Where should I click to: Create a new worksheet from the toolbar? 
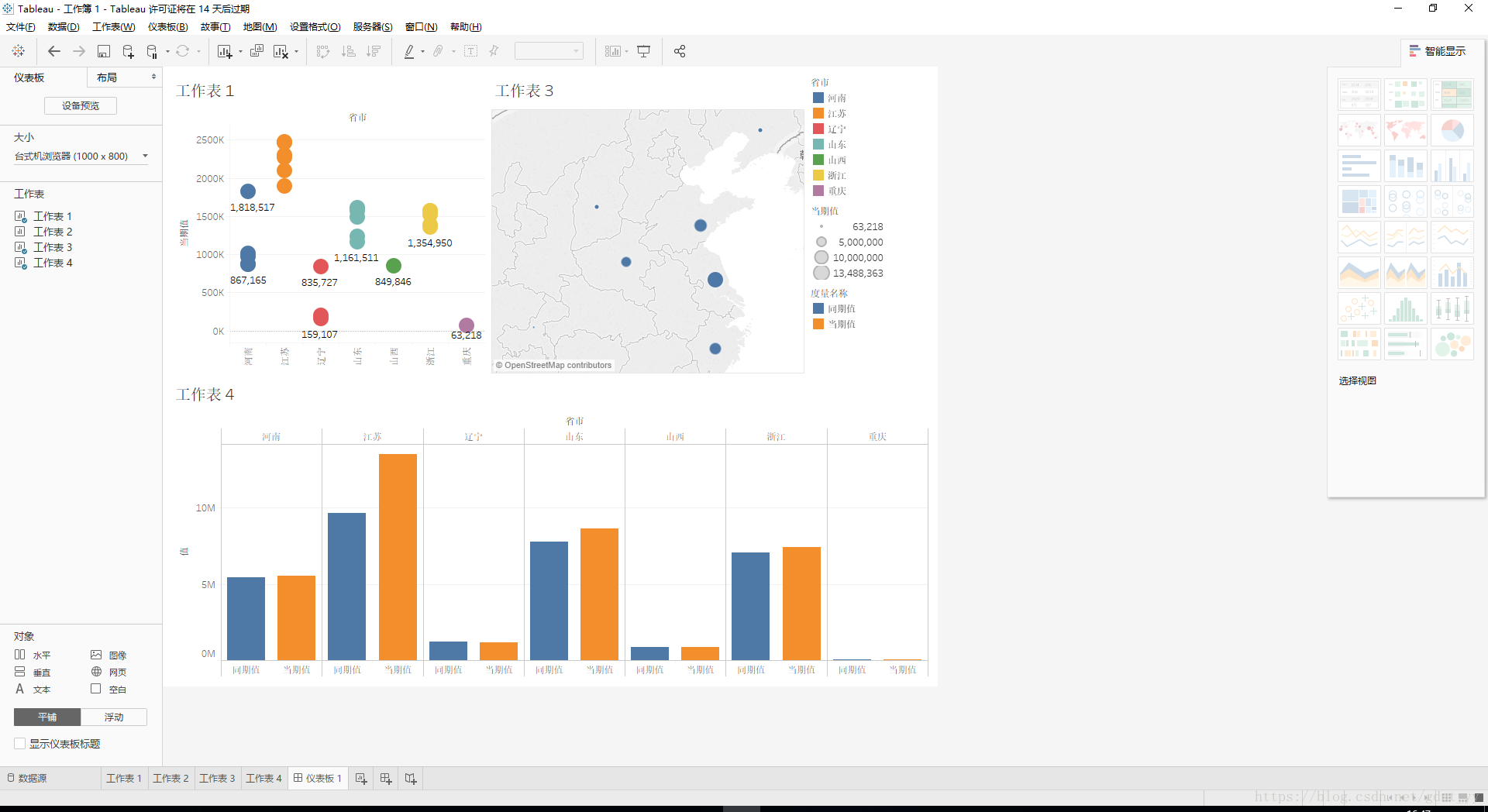pyautogui.click(x=225, y=51)
